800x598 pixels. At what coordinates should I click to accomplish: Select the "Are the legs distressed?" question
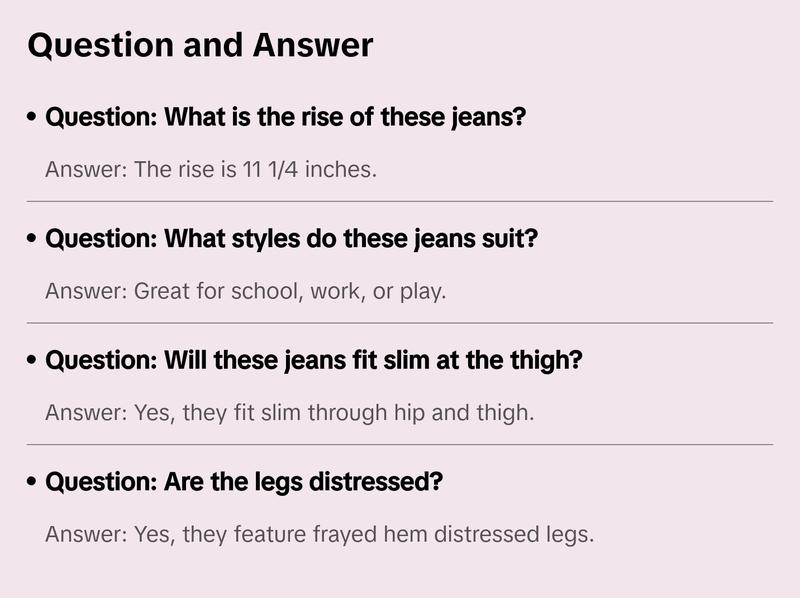(244, 482)
